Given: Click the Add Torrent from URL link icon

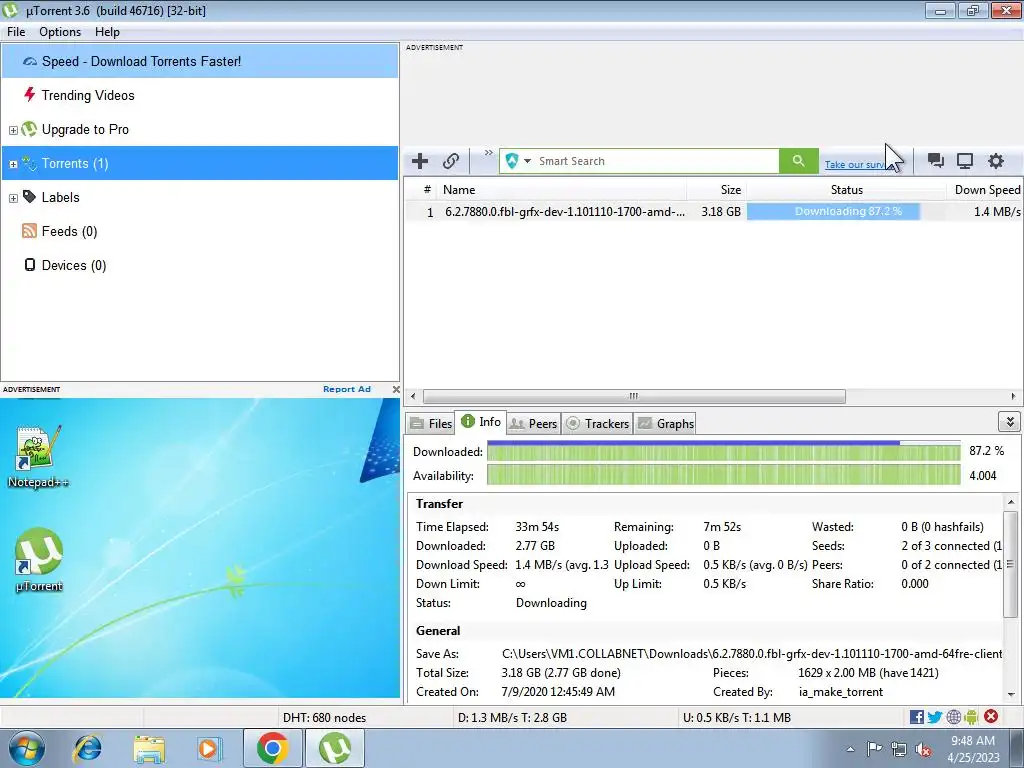Looking at the screenshot, I should pyautogui.click(x=451, y=161).
